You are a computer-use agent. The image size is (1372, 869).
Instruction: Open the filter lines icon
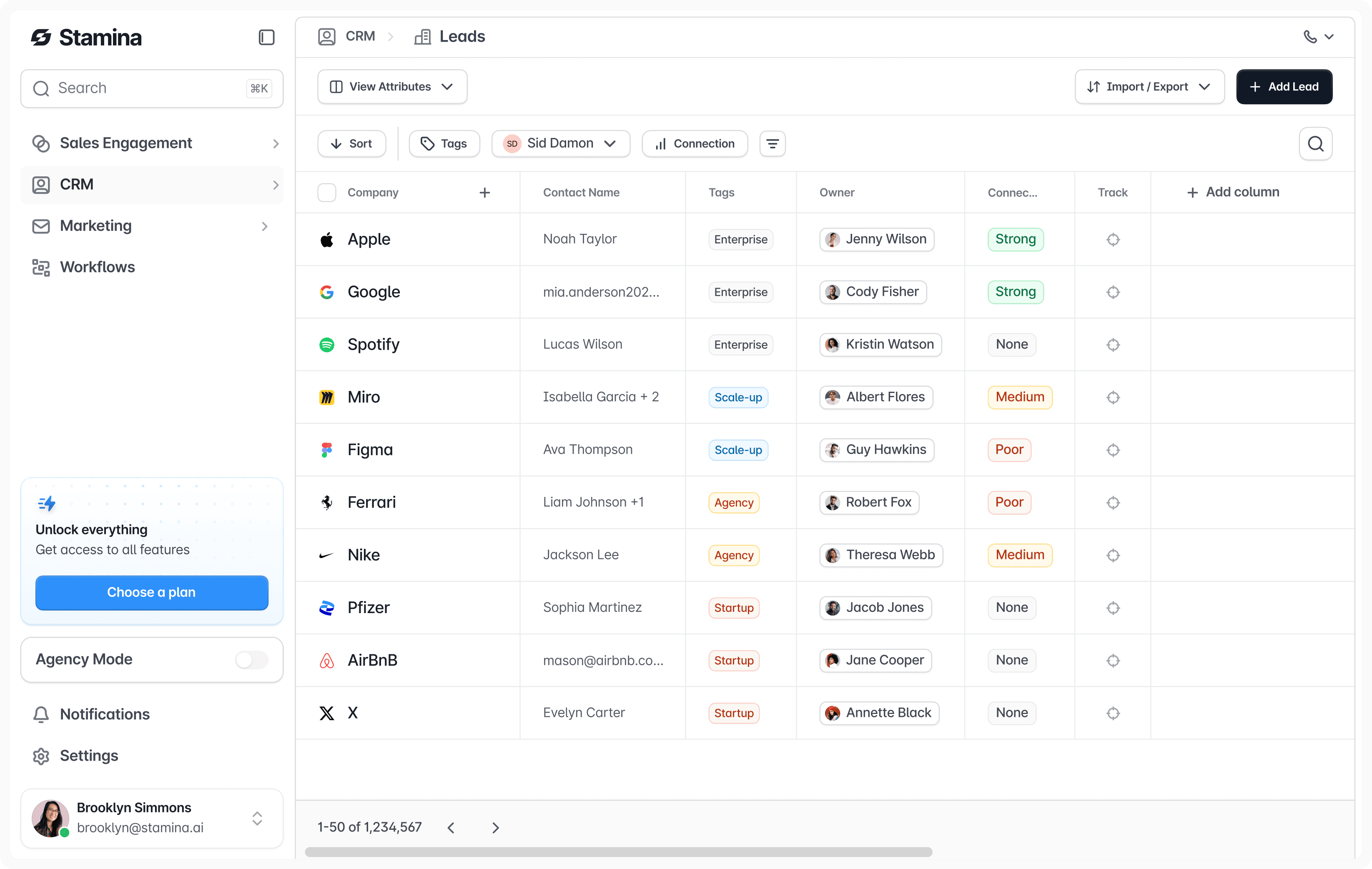coord(772,143)
